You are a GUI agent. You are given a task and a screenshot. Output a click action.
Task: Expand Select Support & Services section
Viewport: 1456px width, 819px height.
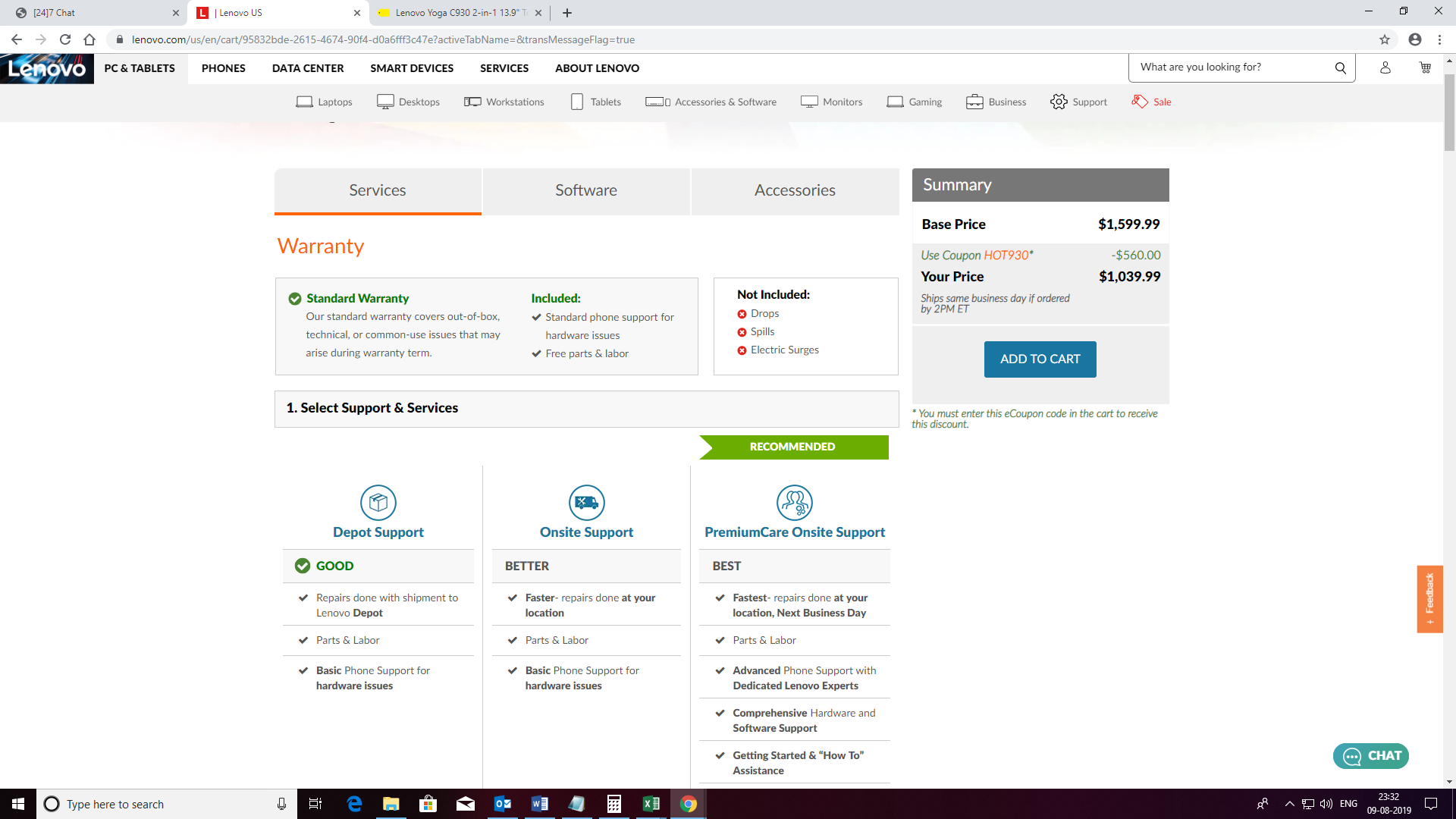click(x=586, y=408)
